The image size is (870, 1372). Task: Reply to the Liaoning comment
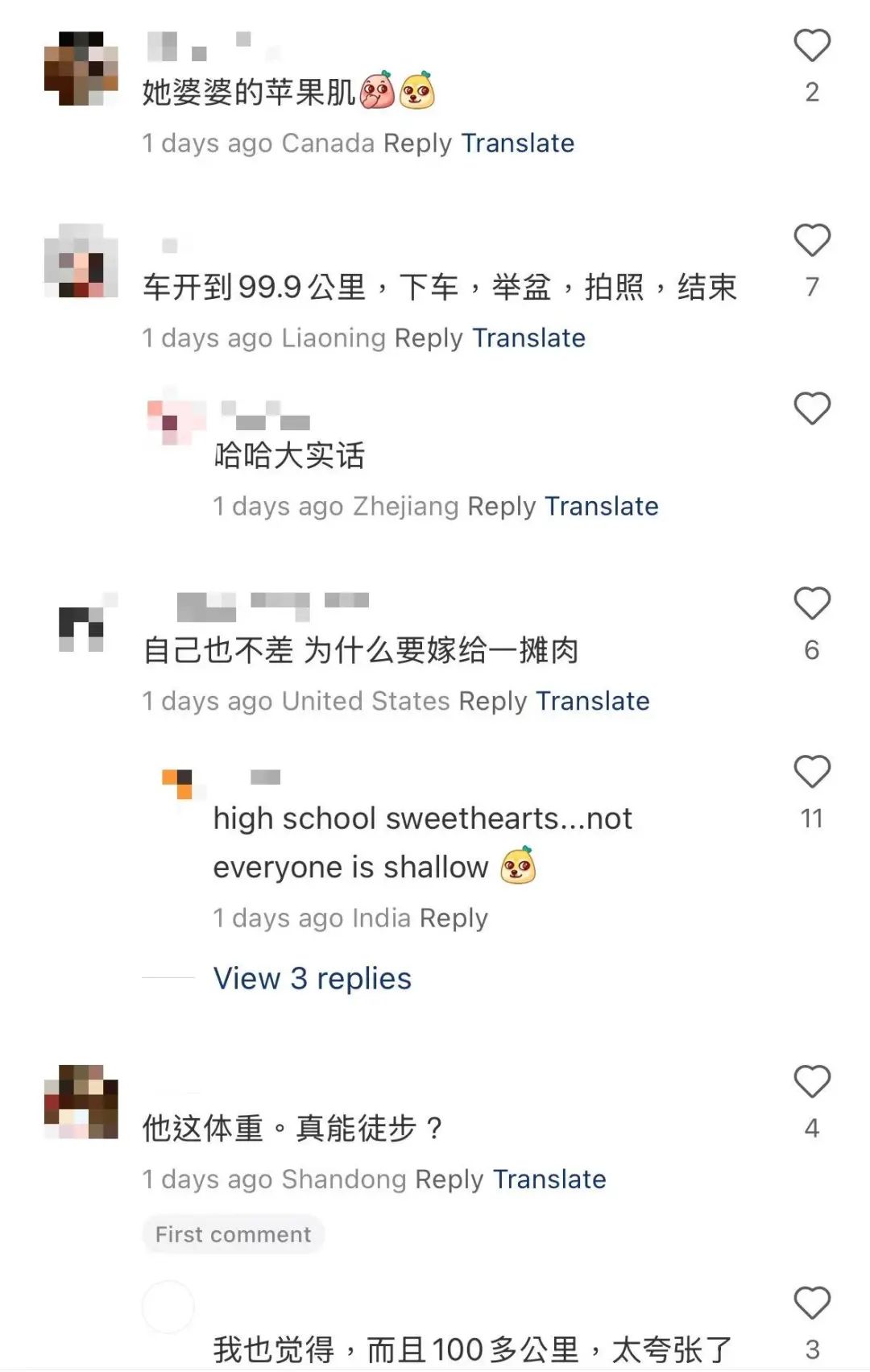pyautogui.click(x=429, y=338)
